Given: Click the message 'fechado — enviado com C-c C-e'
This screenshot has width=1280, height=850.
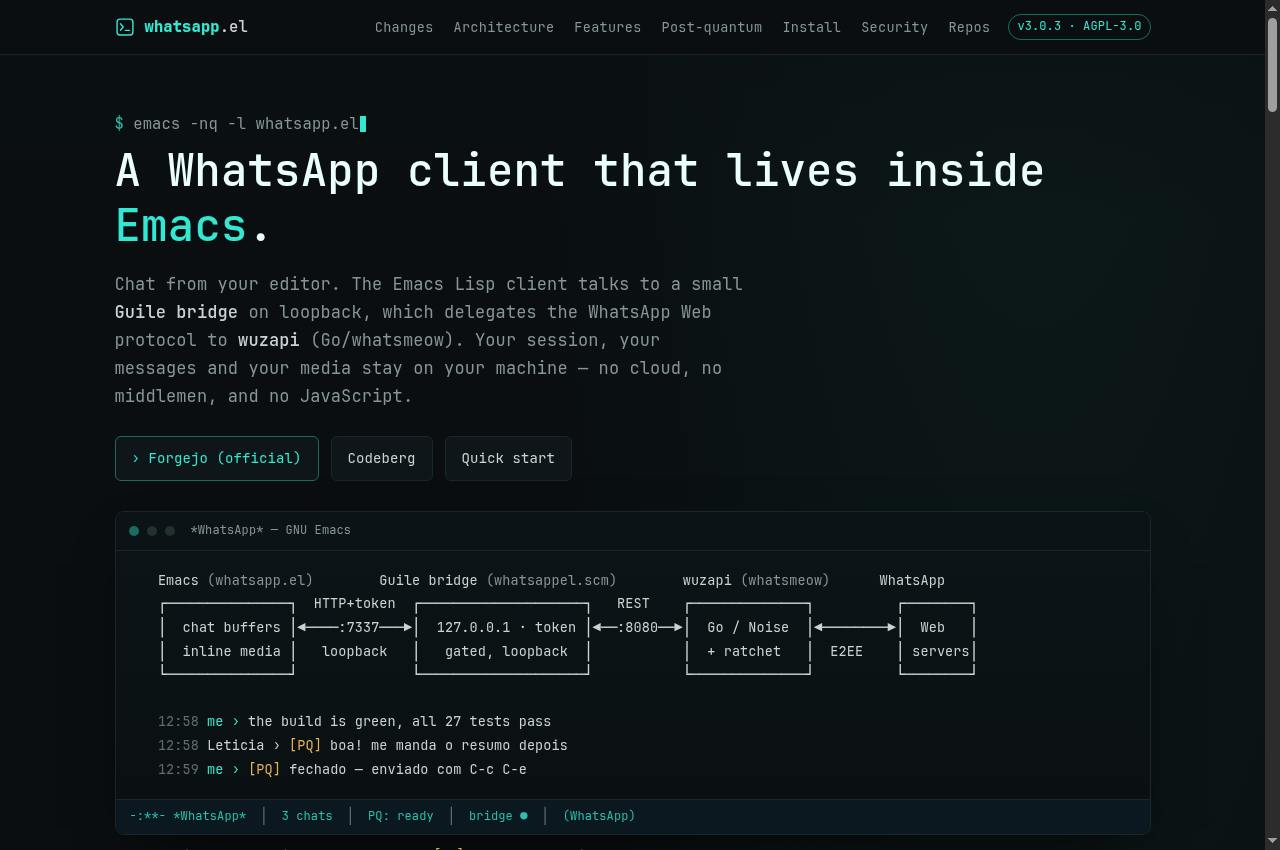Looking at the screenshot, I should point(408,769).
